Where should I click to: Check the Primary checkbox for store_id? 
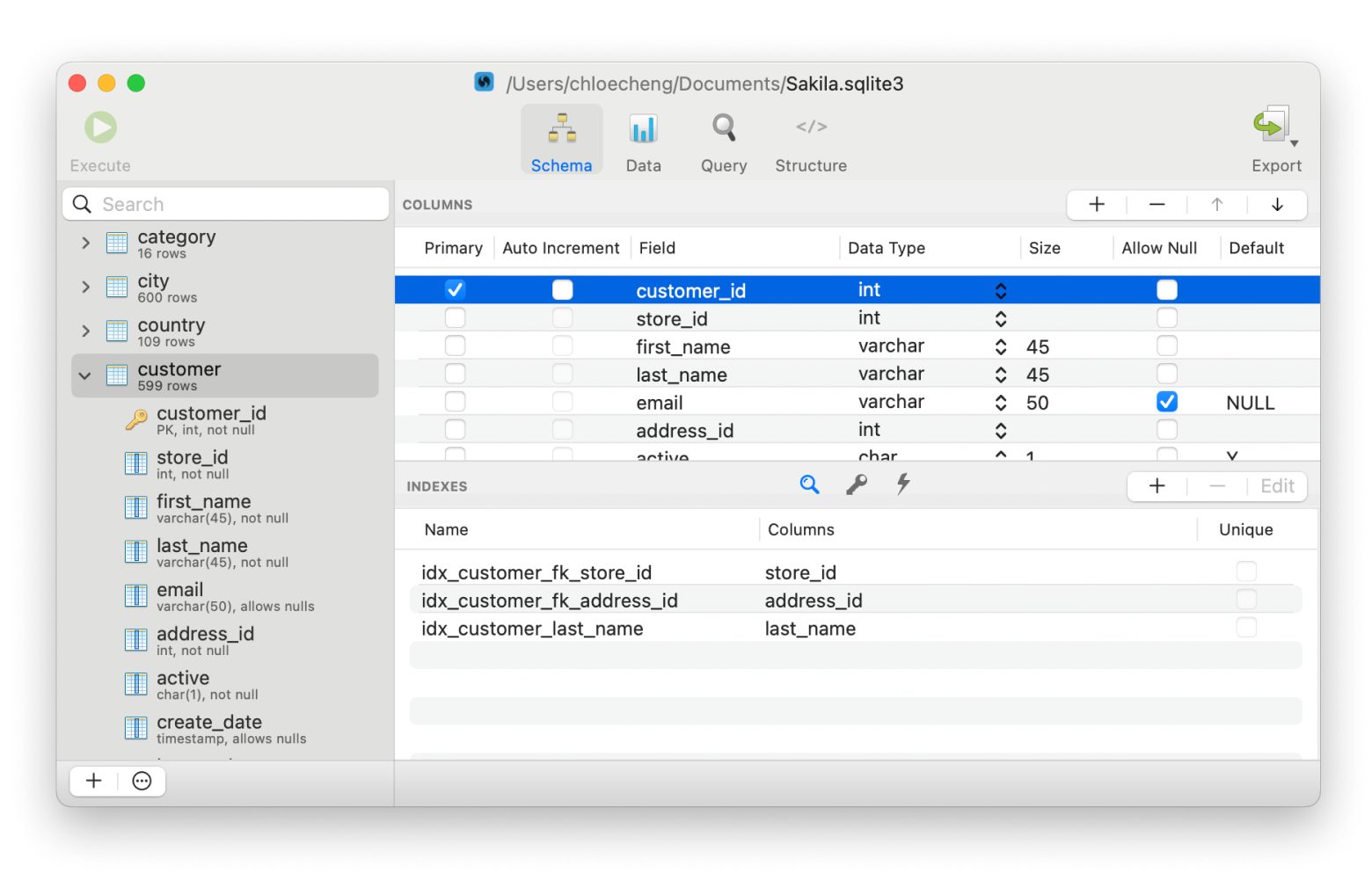pyautogui.click(x=455, y=317)
